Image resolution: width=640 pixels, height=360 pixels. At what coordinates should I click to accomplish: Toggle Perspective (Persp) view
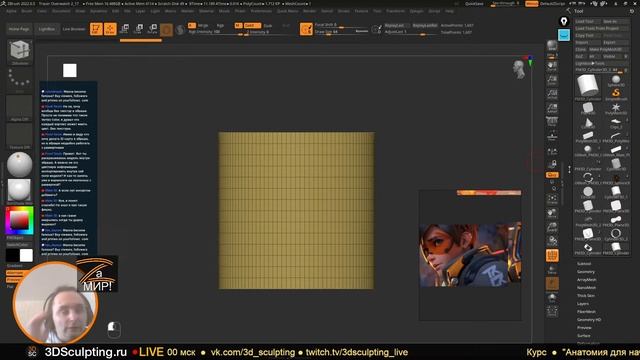[552, 122]
